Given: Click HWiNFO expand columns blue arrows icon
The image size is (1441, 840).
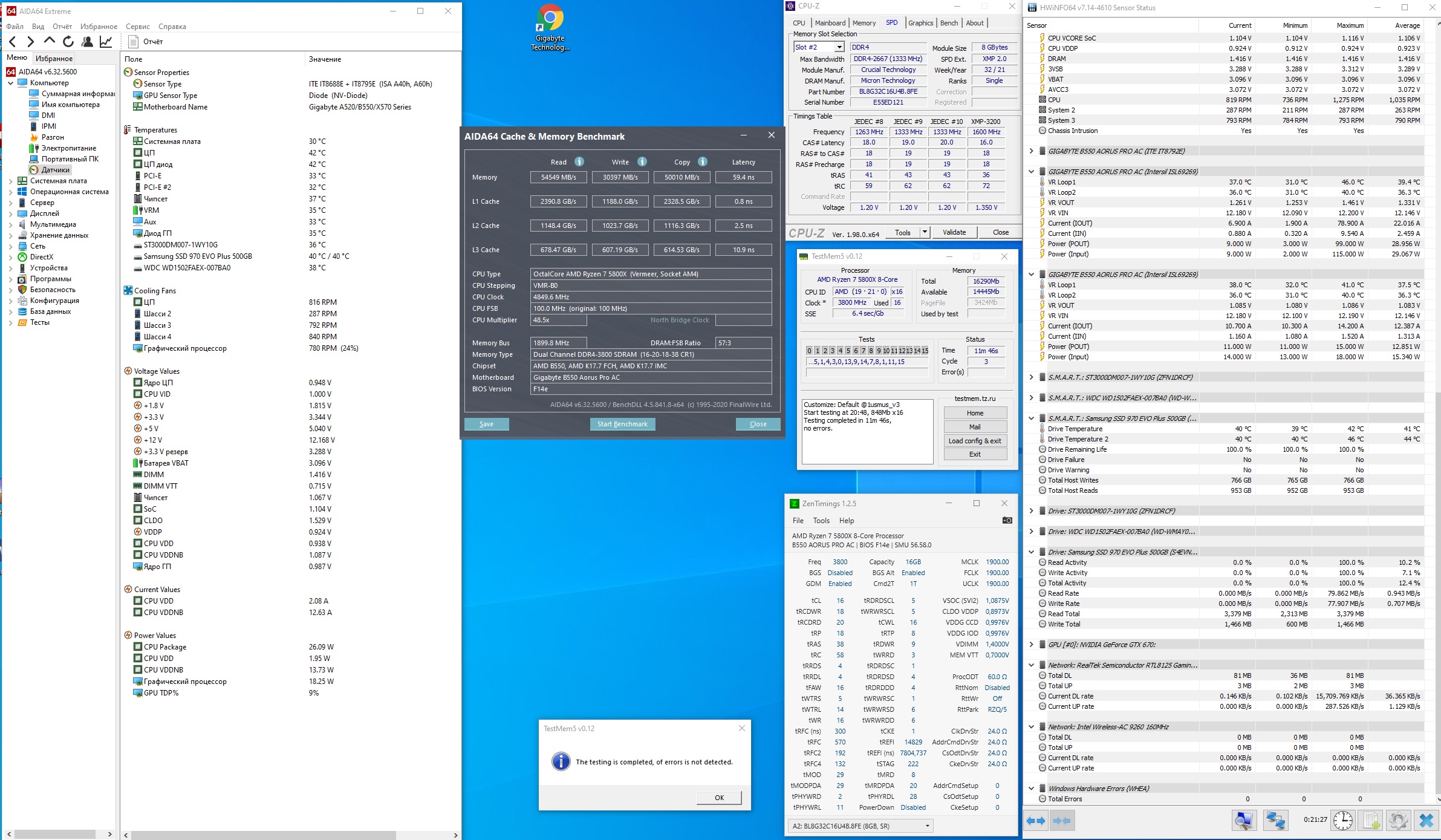Looking at the screenshot, I should click(x=1036, y=821).
